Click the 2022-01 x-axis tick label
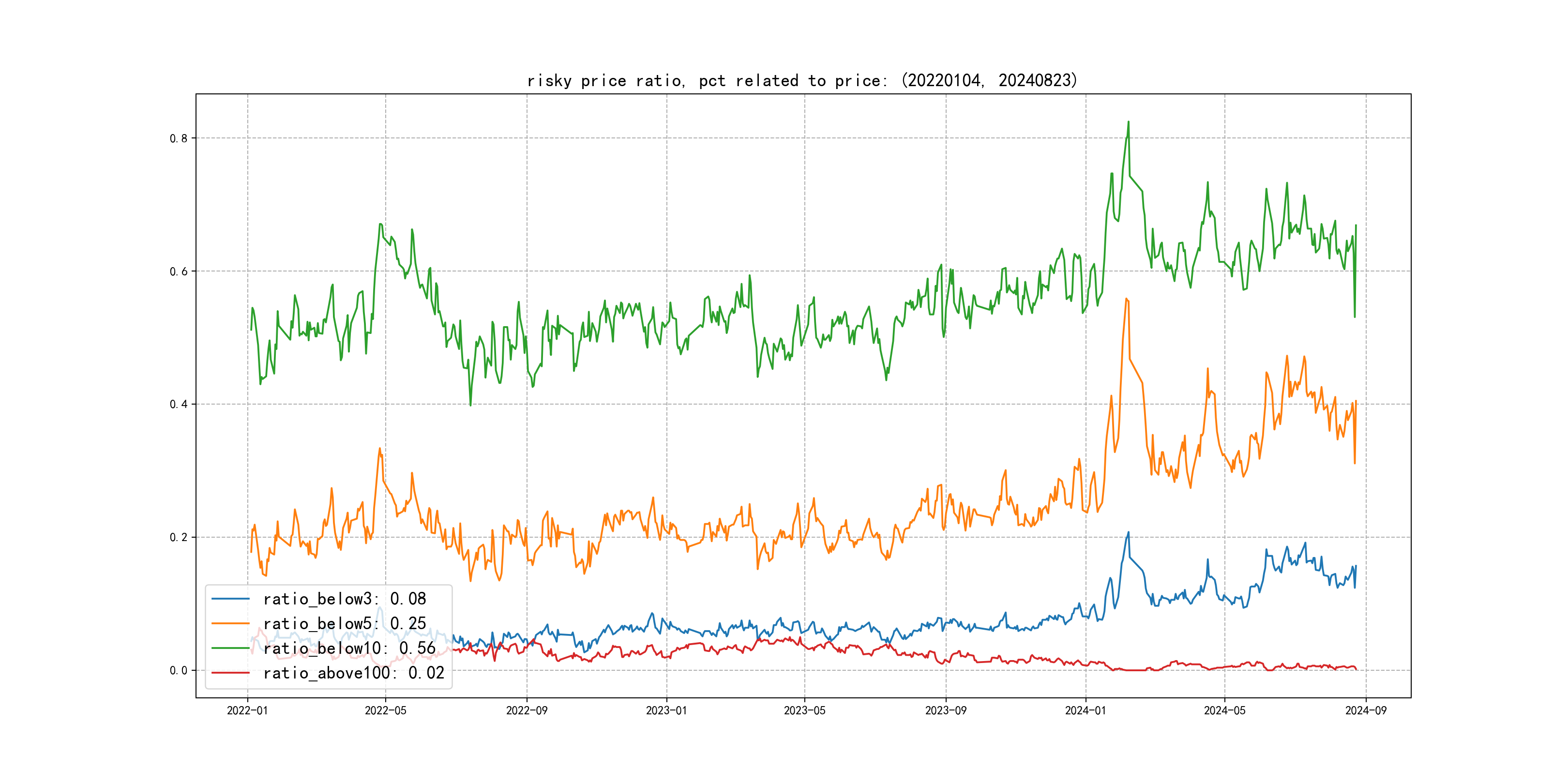The width and height of the screenshot is (1568, 784). [x=247, y=710]
